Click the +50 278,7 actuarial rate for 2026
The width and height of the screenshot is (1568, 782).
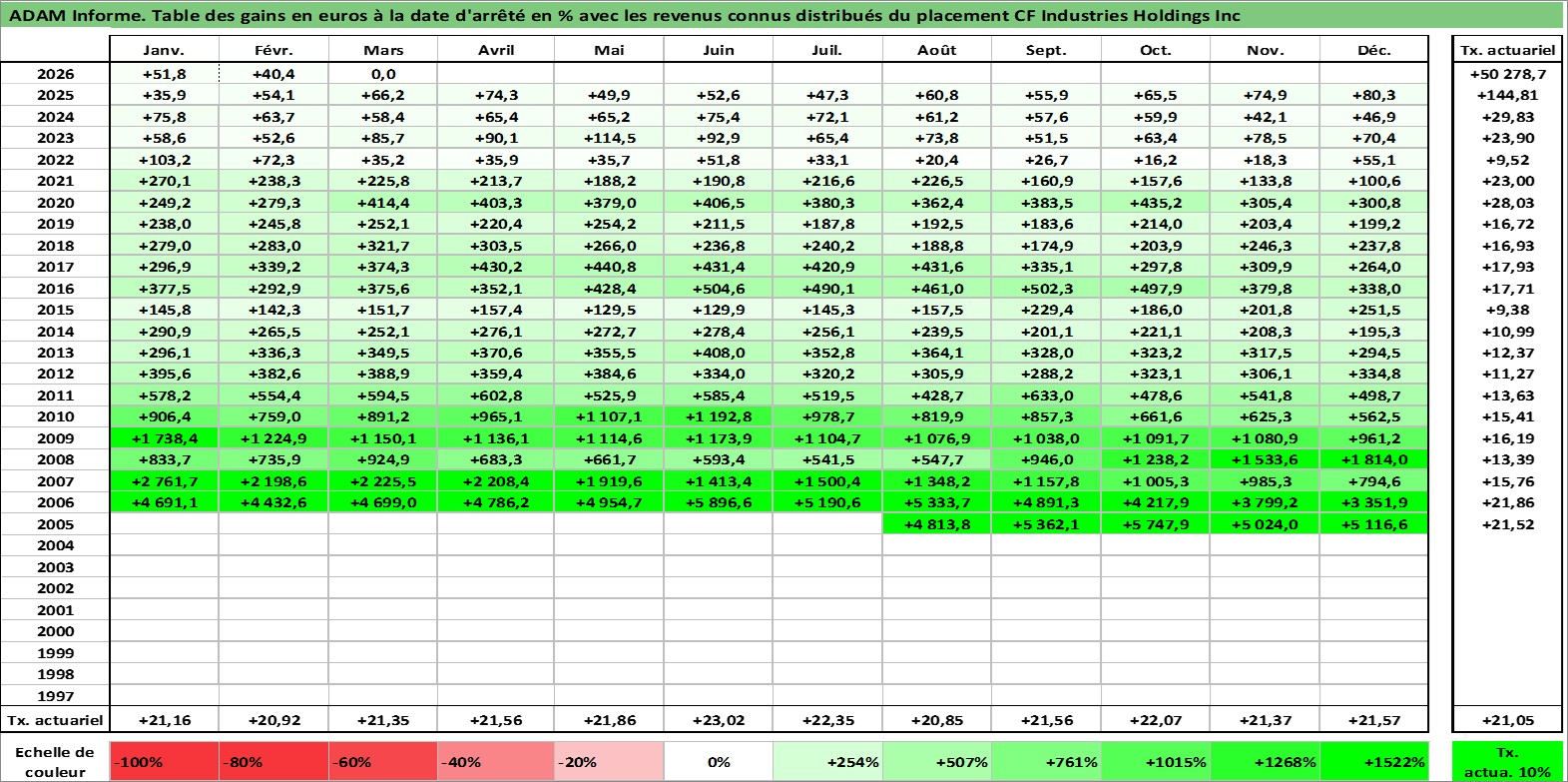click(1507, 74)
